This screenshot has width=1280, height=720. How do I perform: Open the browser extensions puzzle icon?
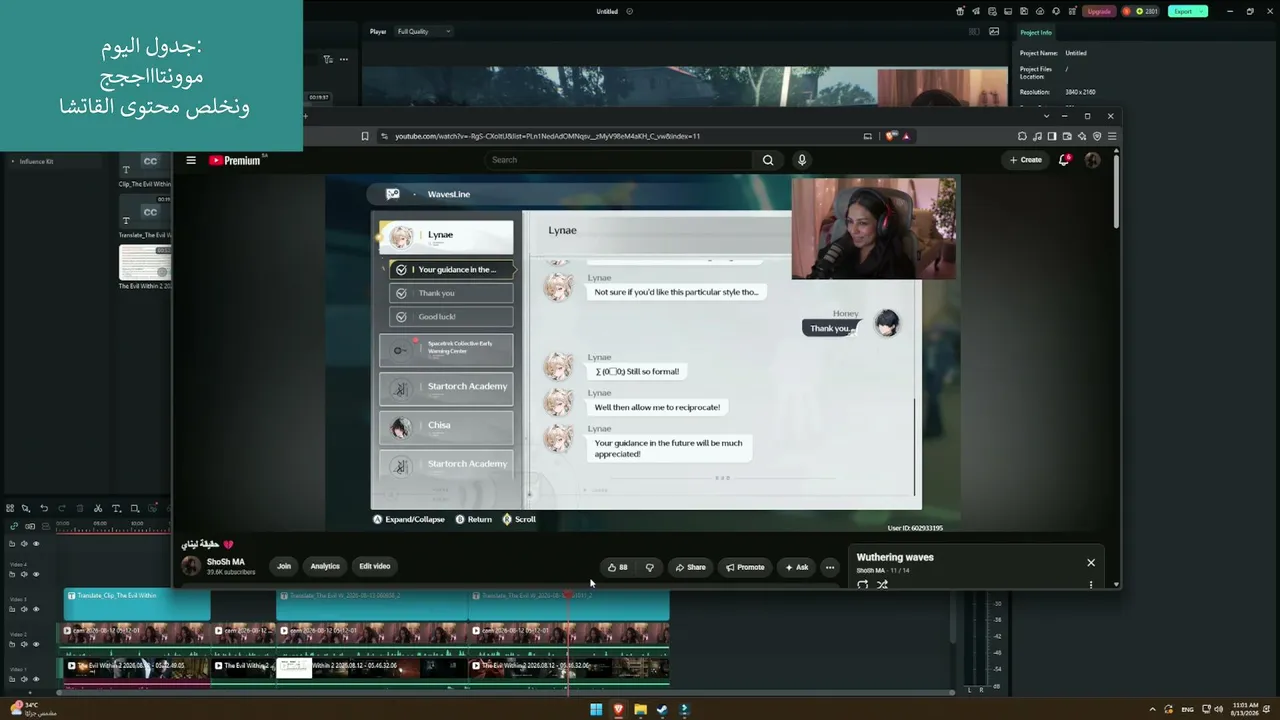pyautogui.click(x=1022, y=136)
